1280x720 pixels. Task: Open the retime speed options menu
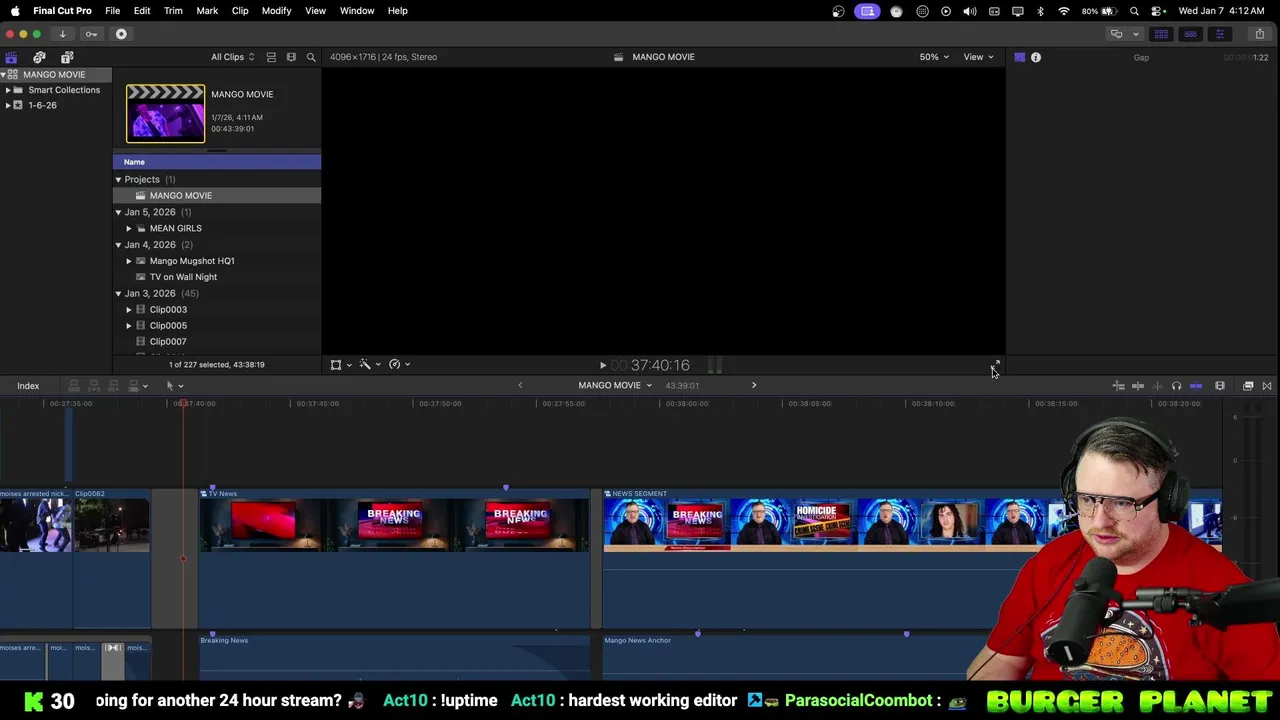[x=400, y=365]
